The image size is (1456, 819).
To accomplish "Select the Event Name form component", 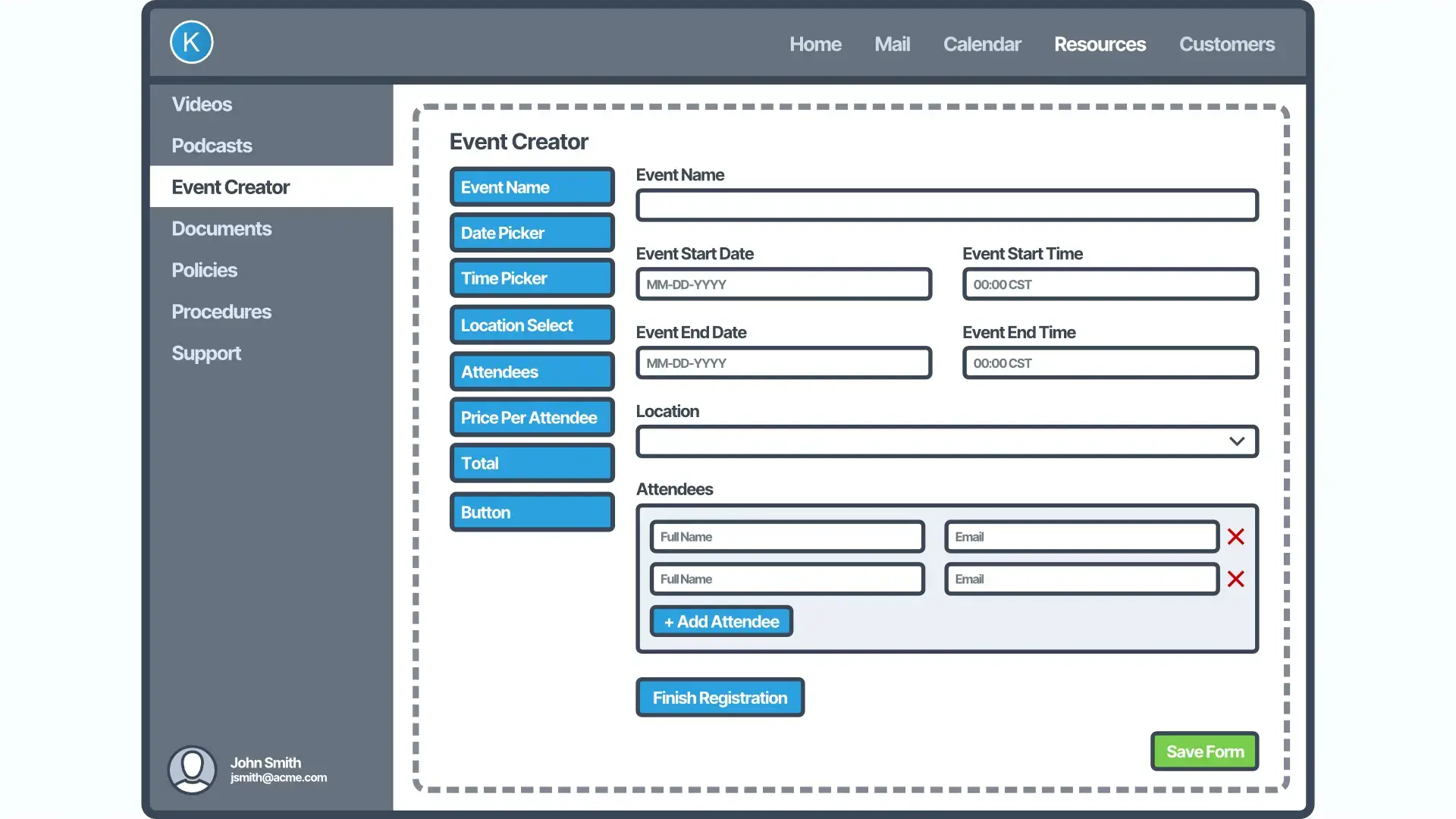I will (x=531, y=187).
